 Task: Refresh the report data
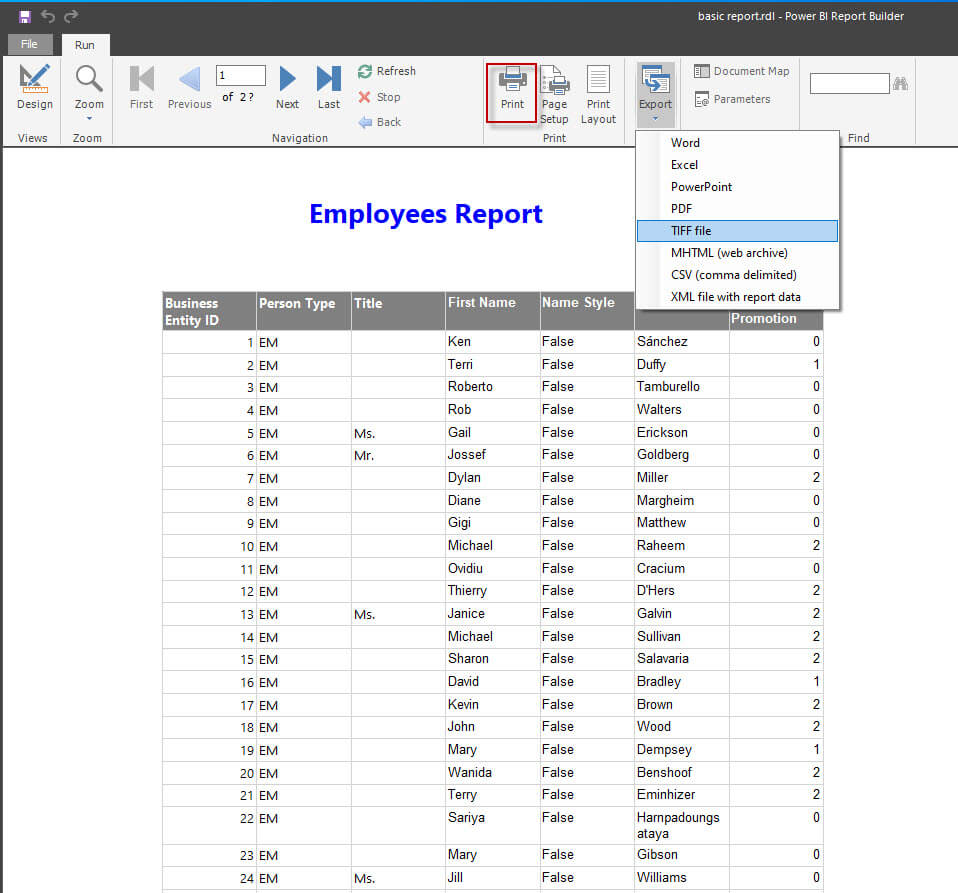click(x=386, y=71)
